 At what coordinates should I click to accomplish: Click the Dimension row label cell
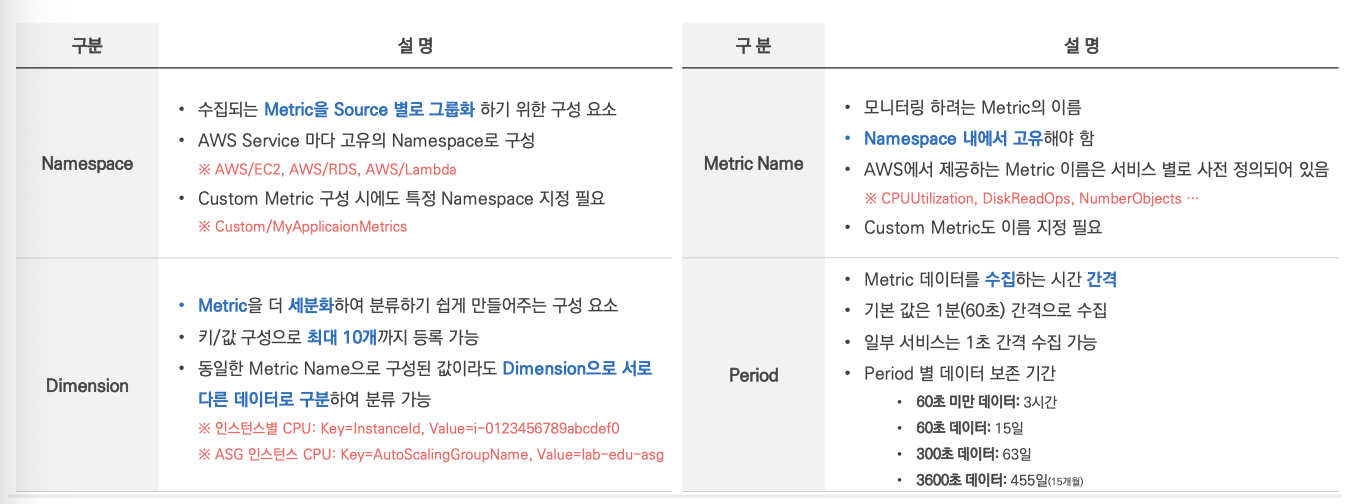click(x=87, y=385)
